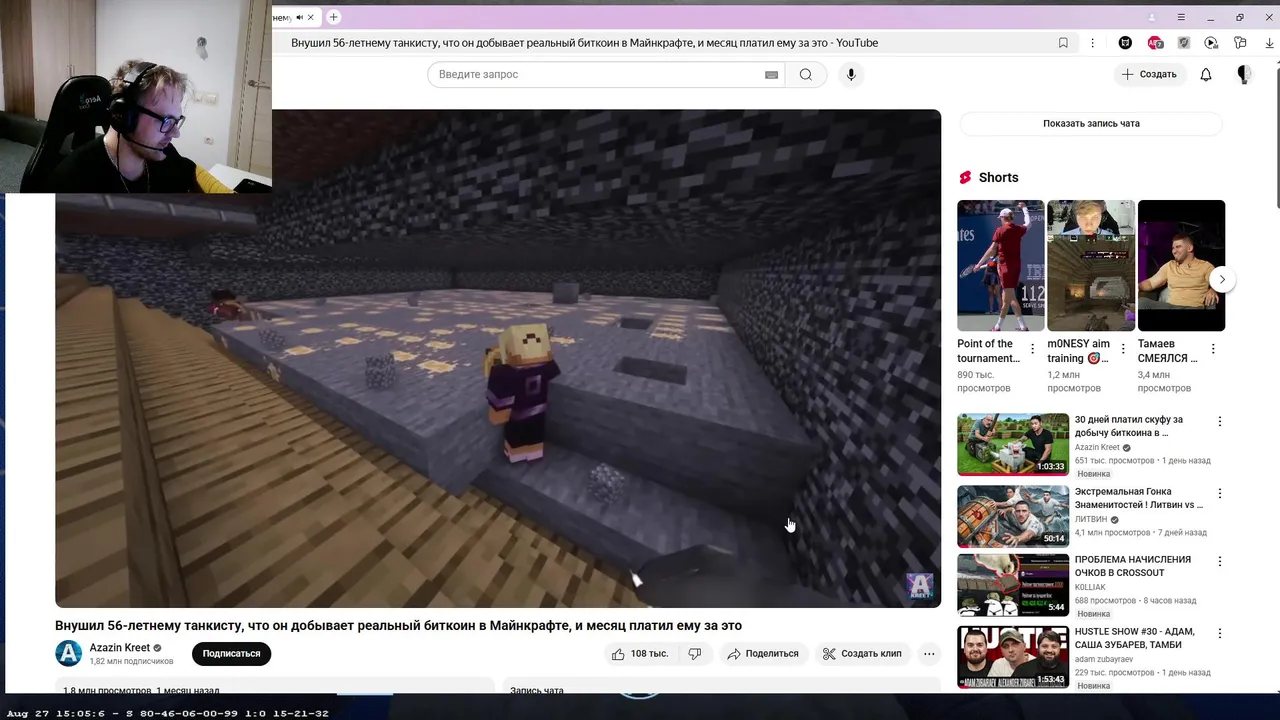Open Экстремальная Гонка Знаменитостей thumbnail
The height and width of the screenshot is (720, 1280).
(x=1013, y=516)
